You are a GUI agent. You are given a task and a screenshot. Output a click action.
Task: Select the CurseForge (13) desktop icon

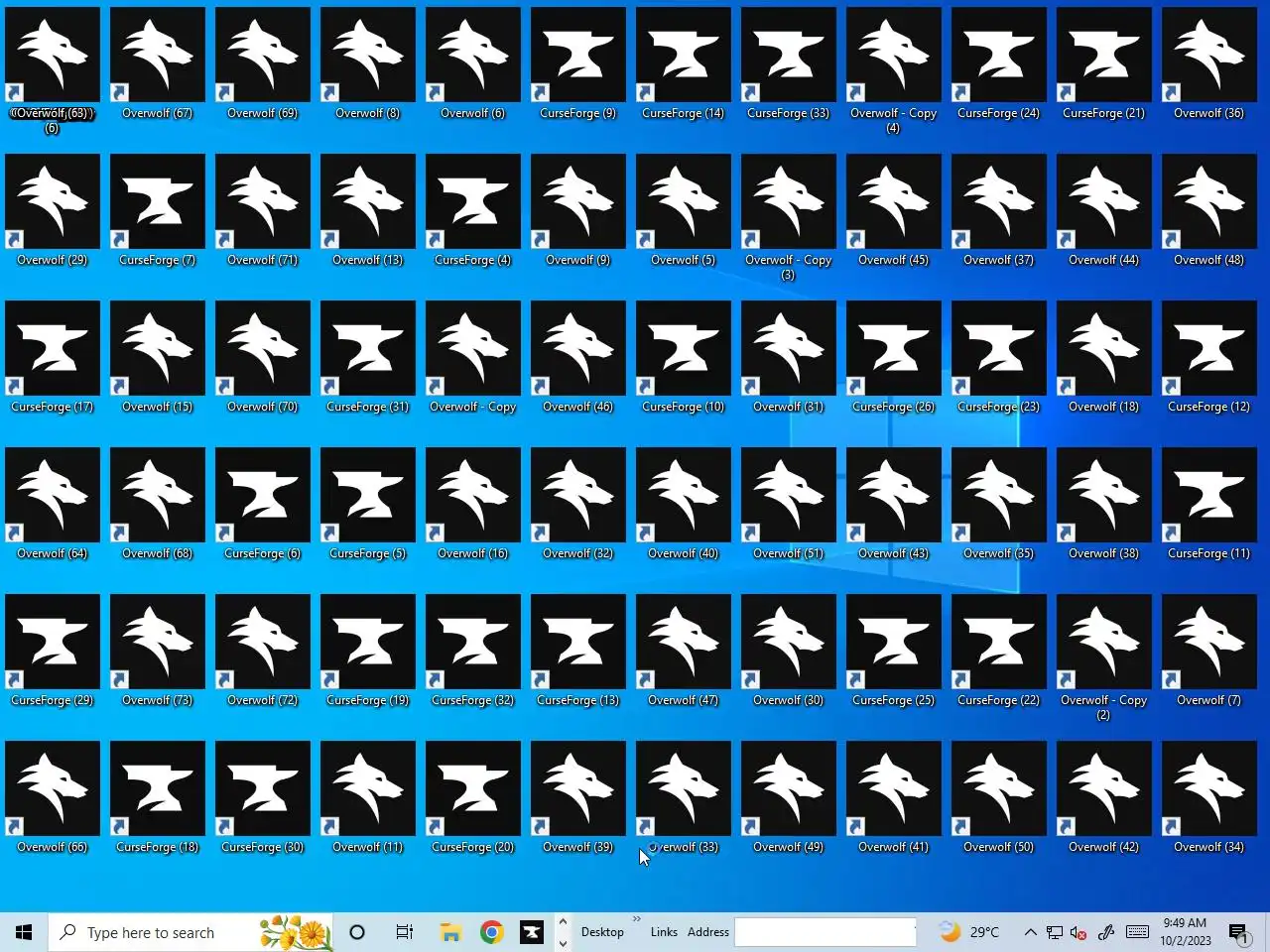coord(578,652)
